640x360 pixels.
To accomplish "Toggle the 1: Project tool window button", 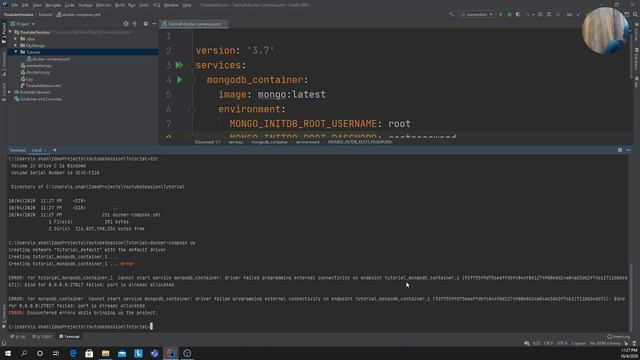I will point(4,33).
